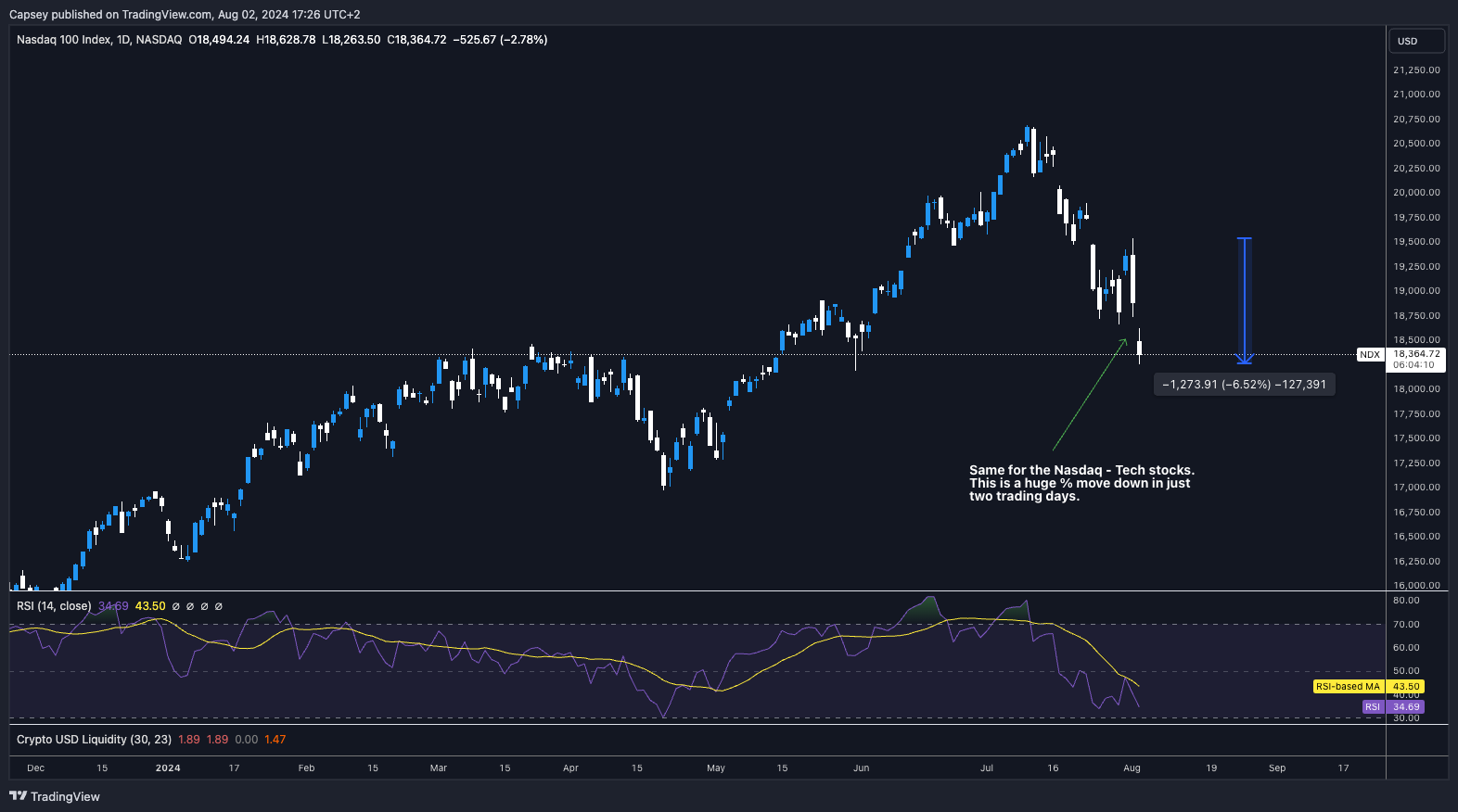Click the RSI (14, close) indicator title
The height and width of the screenshot is (812, 1458).
(x=54, y=606)
